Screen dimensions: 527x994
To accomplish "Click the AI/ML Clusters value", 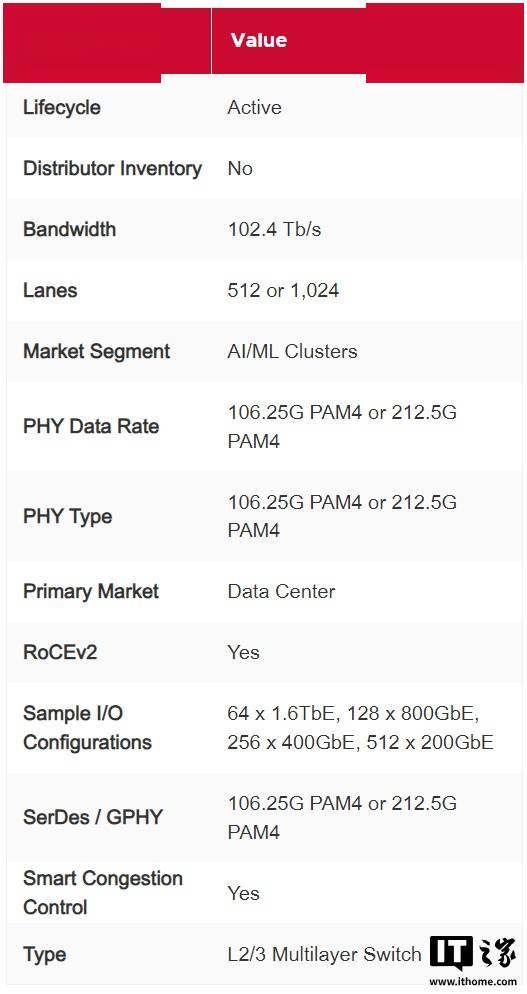I will [x=292, y=351].
